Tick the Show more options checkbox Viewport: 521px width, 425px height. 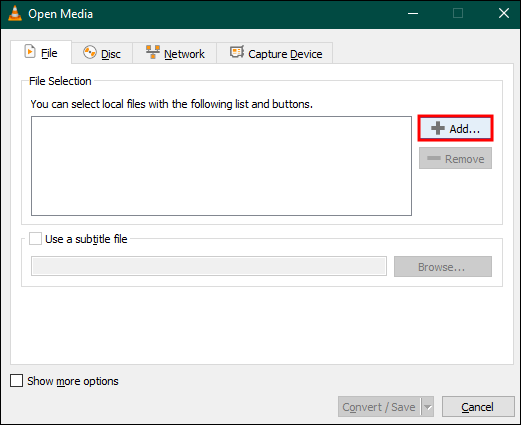coord(16,380)
